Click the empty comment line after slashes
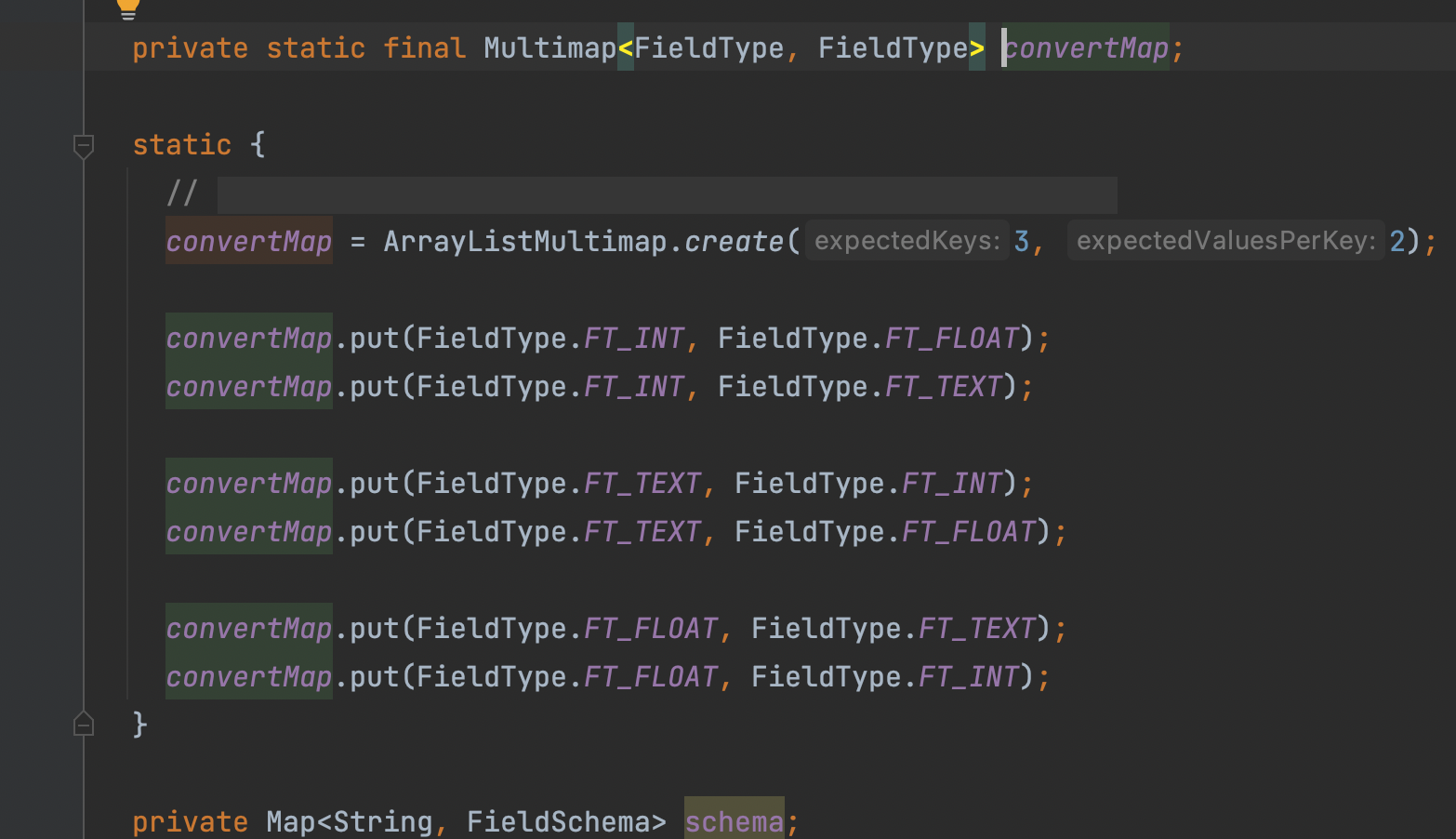This screenshot has height=839, width=1456. pos(667,194)
